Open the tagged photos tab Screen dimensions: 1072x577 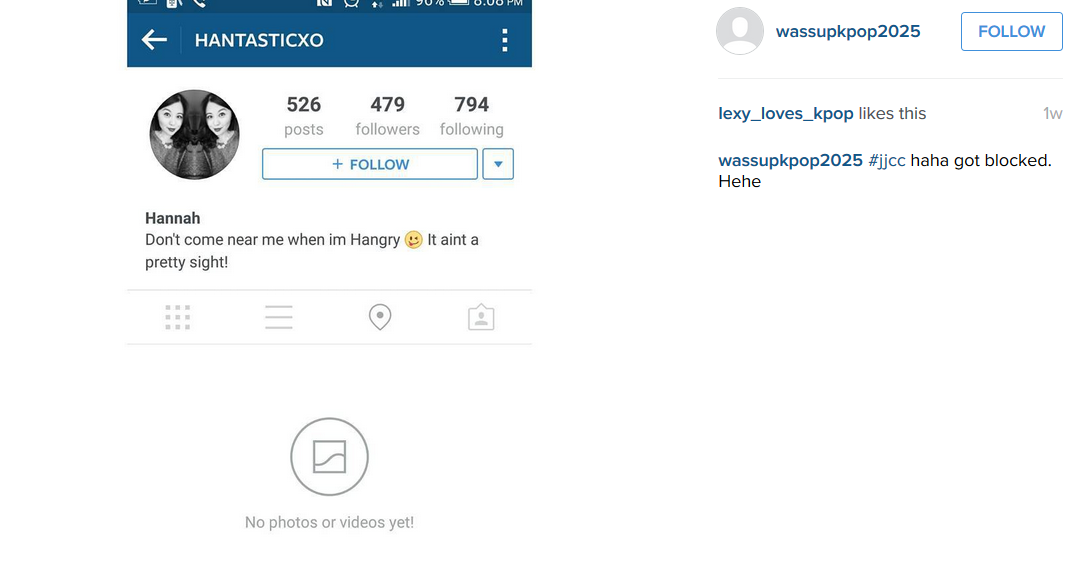coord(481,317)
